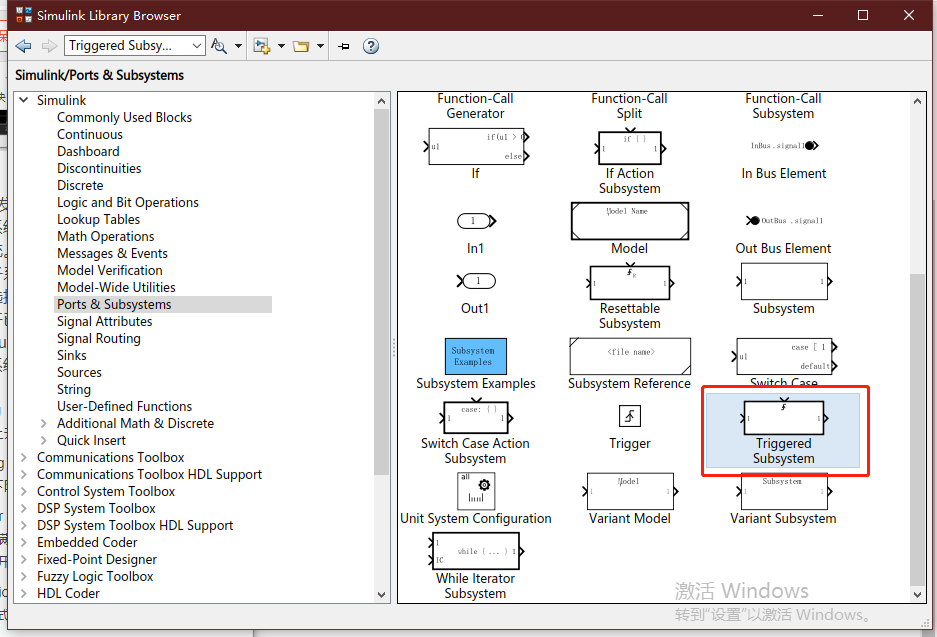
Task: Open the search options dropdown arrow
Action: (238, 46)
